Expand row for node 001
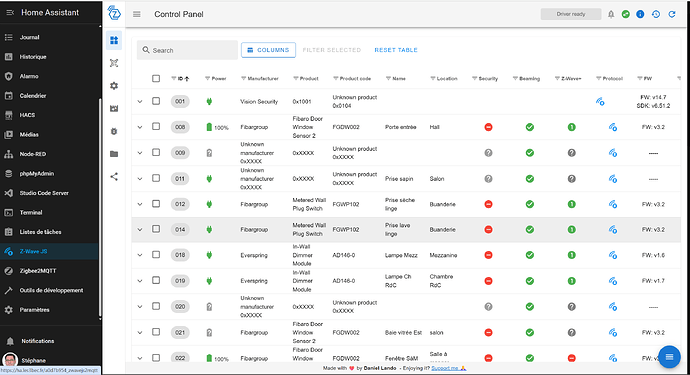 pyautogui.click(x=139, y=102)
